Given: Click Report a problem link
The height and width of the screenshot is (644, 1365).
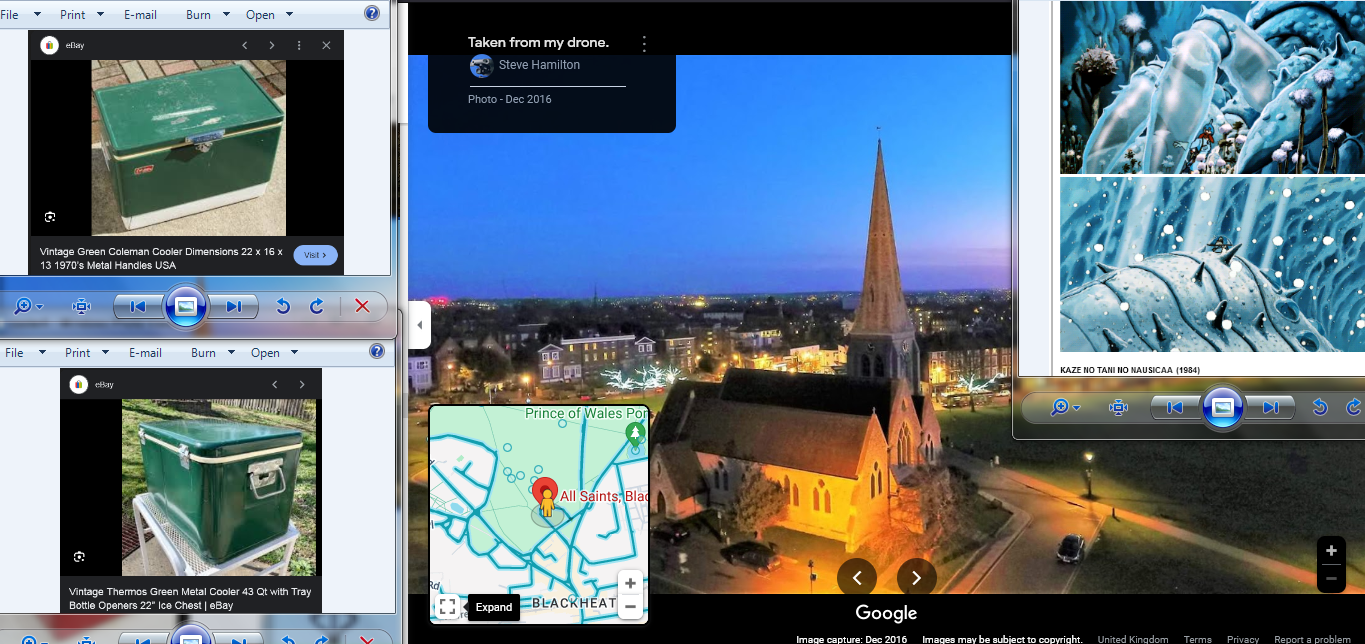Looking at the screenshot, I should (1312, 639).
